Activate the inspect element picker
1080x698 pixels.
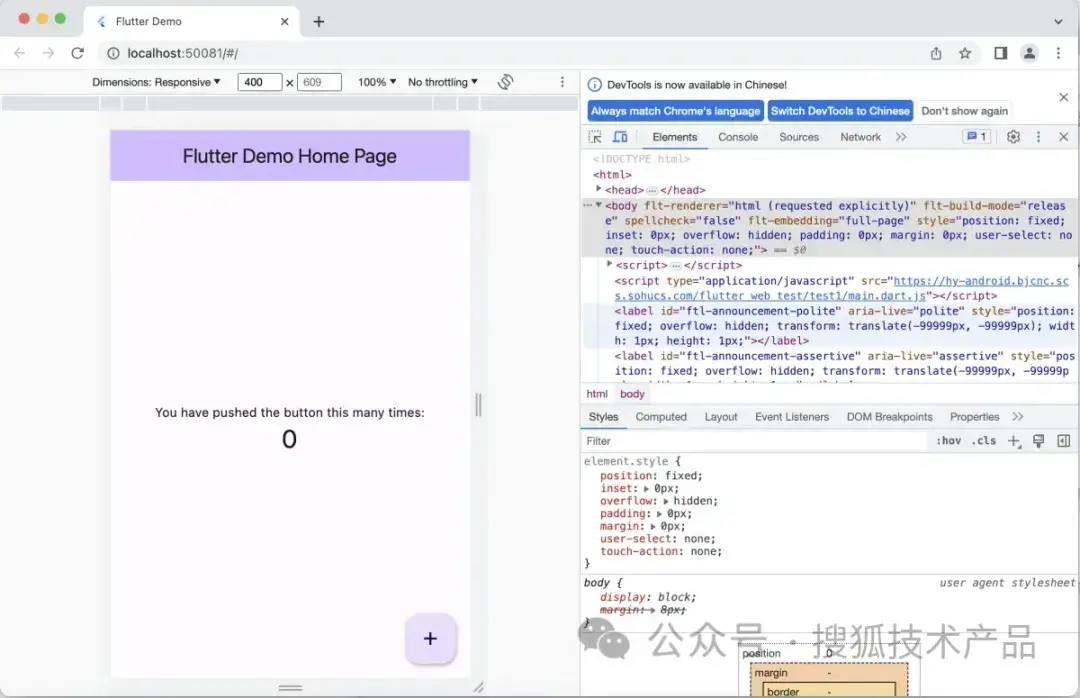point(595,137)
